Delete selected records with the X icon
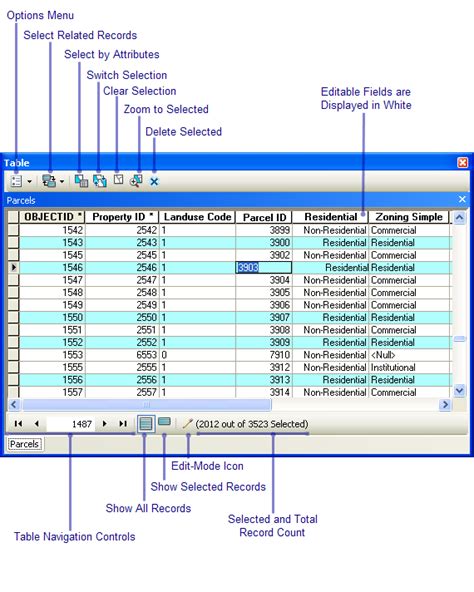The height and width of the screenshot is (592, 474). pyautogui.click(x=154, y=182)
